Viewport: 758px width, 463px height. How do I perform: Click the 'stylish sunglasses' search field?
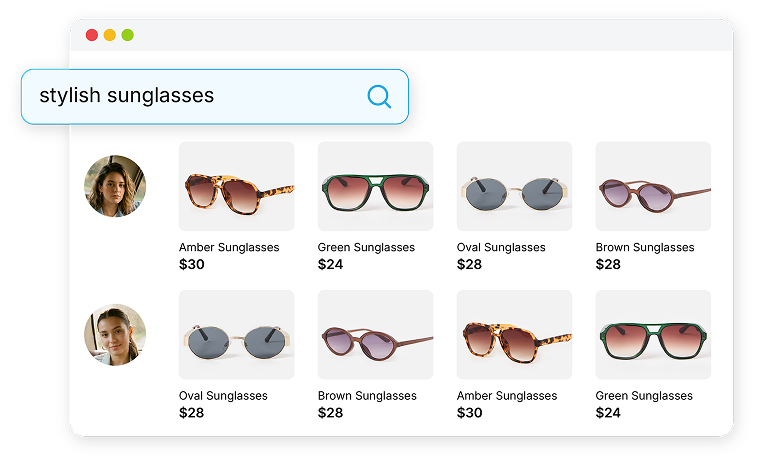(215, 97)
